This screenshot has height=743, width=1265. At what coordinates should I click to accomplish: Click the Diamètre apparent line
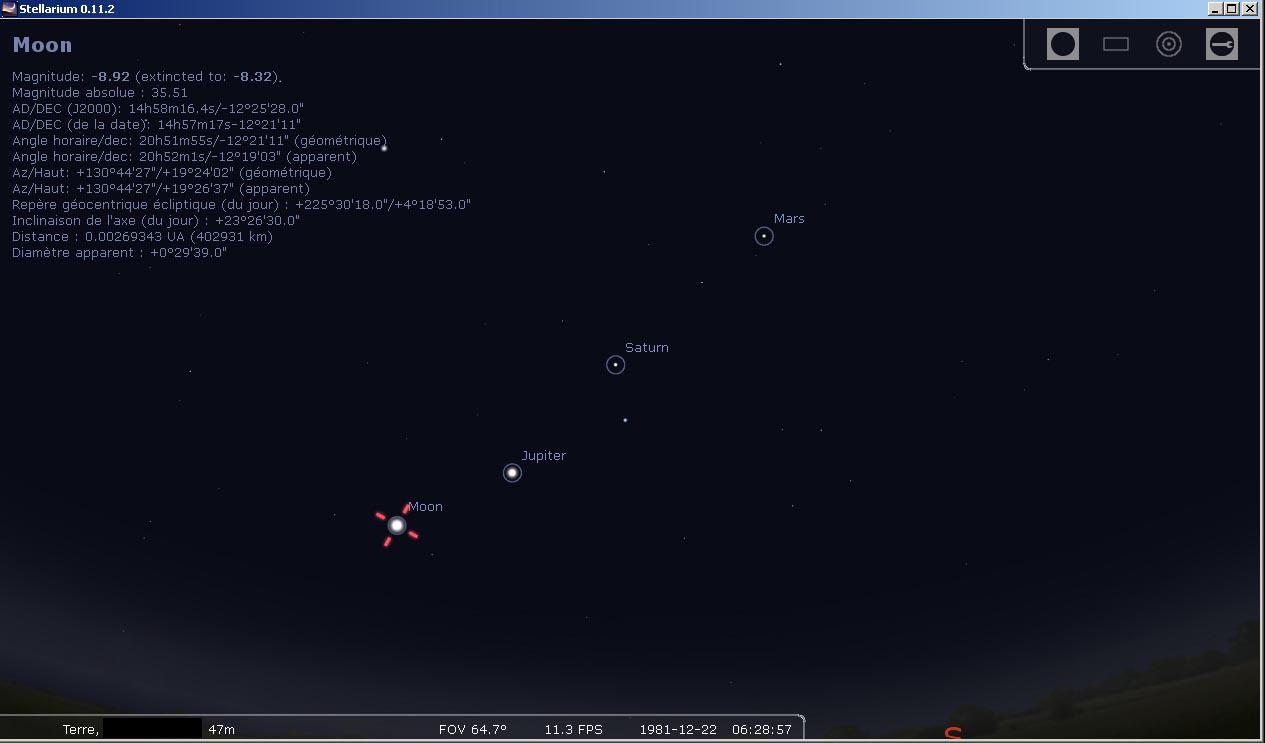click(x=120, y=253)
